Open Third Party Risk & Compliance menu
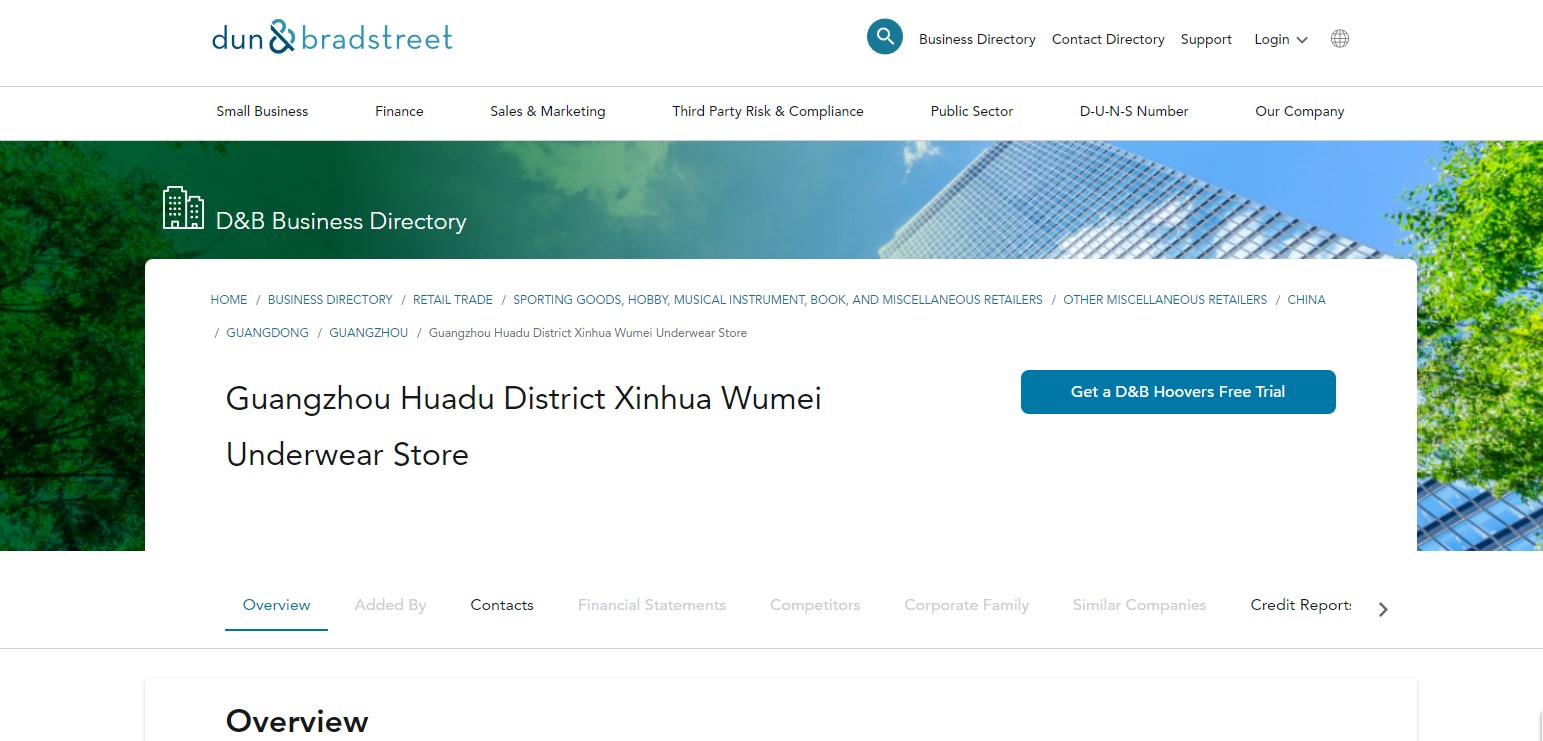Viewport: 1543px width, 741px height. 767,112
